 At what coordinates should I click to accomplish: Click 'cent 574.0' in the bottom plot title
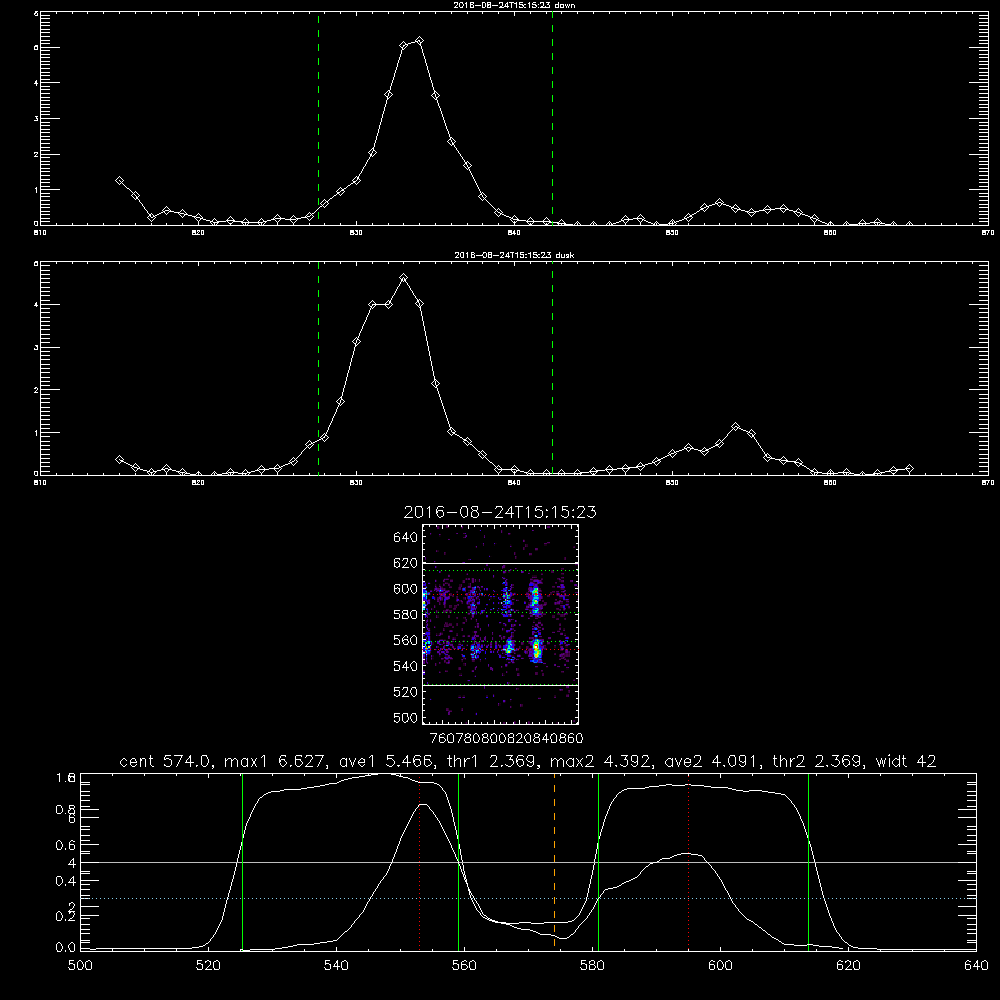165,761
